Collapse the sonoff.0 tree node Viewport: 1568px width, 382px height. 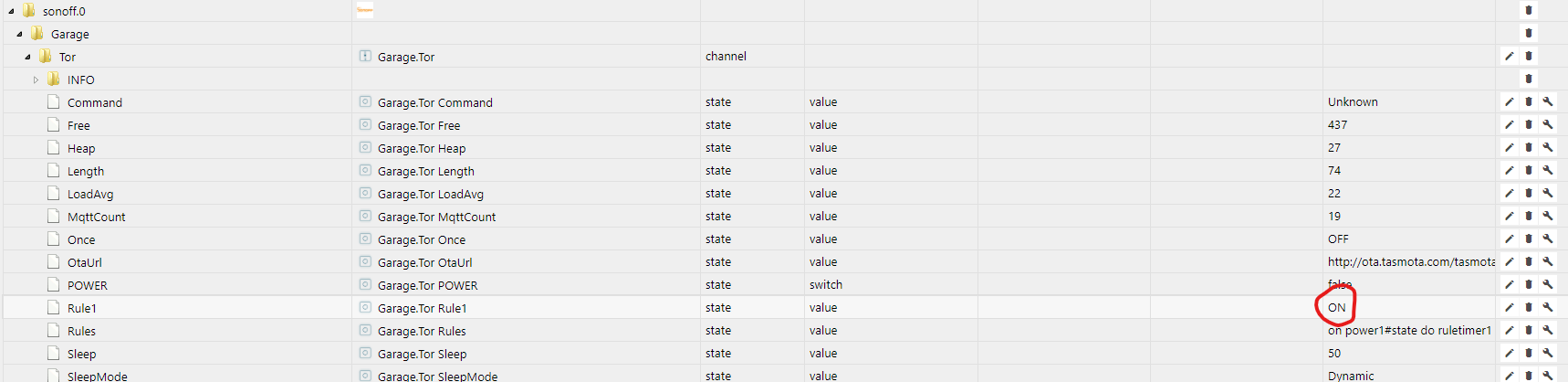(x=11, y=11)
